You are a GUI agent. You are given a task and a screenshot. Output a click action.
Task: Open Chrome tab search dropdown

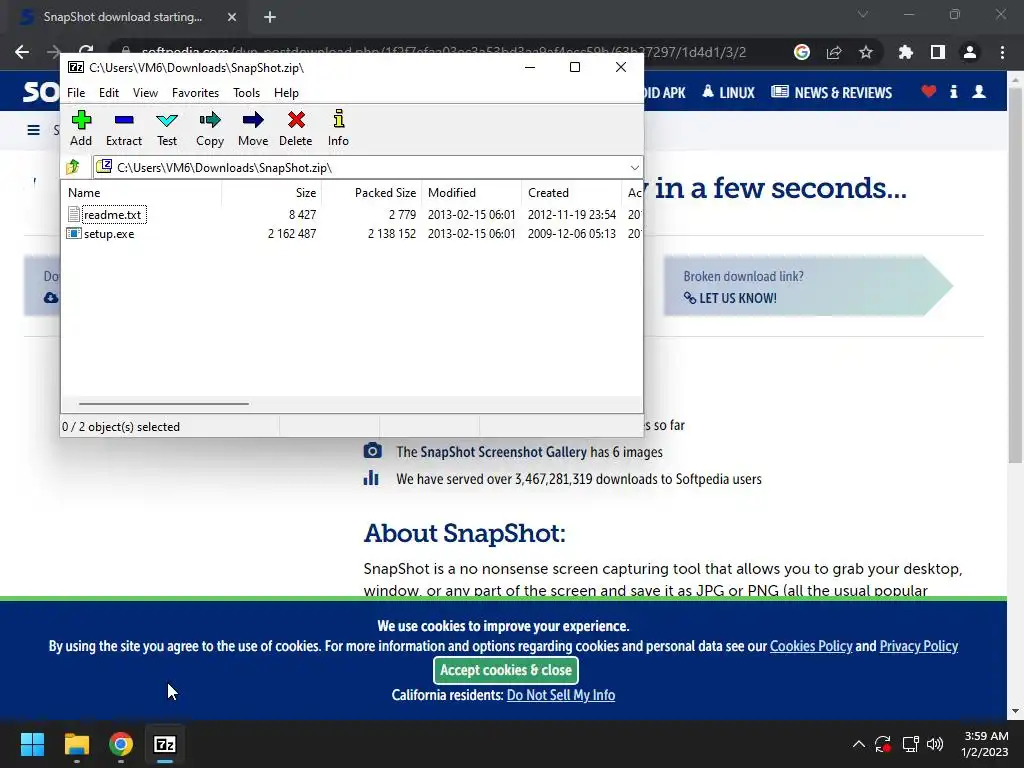click(x=863, y=14)
